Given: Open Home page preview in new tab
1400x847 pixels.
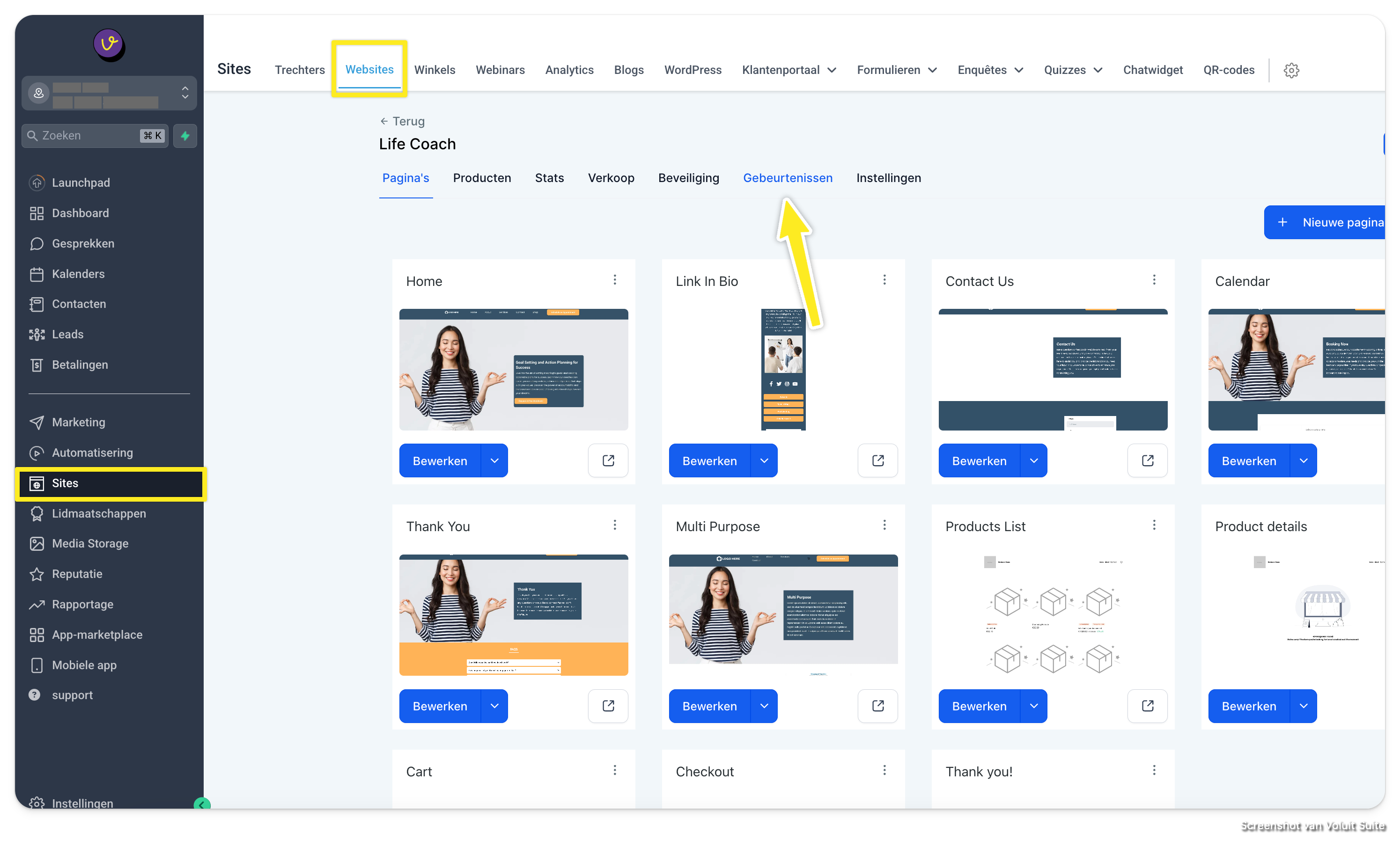Looking at the screenshot, I should pos(608,460).
